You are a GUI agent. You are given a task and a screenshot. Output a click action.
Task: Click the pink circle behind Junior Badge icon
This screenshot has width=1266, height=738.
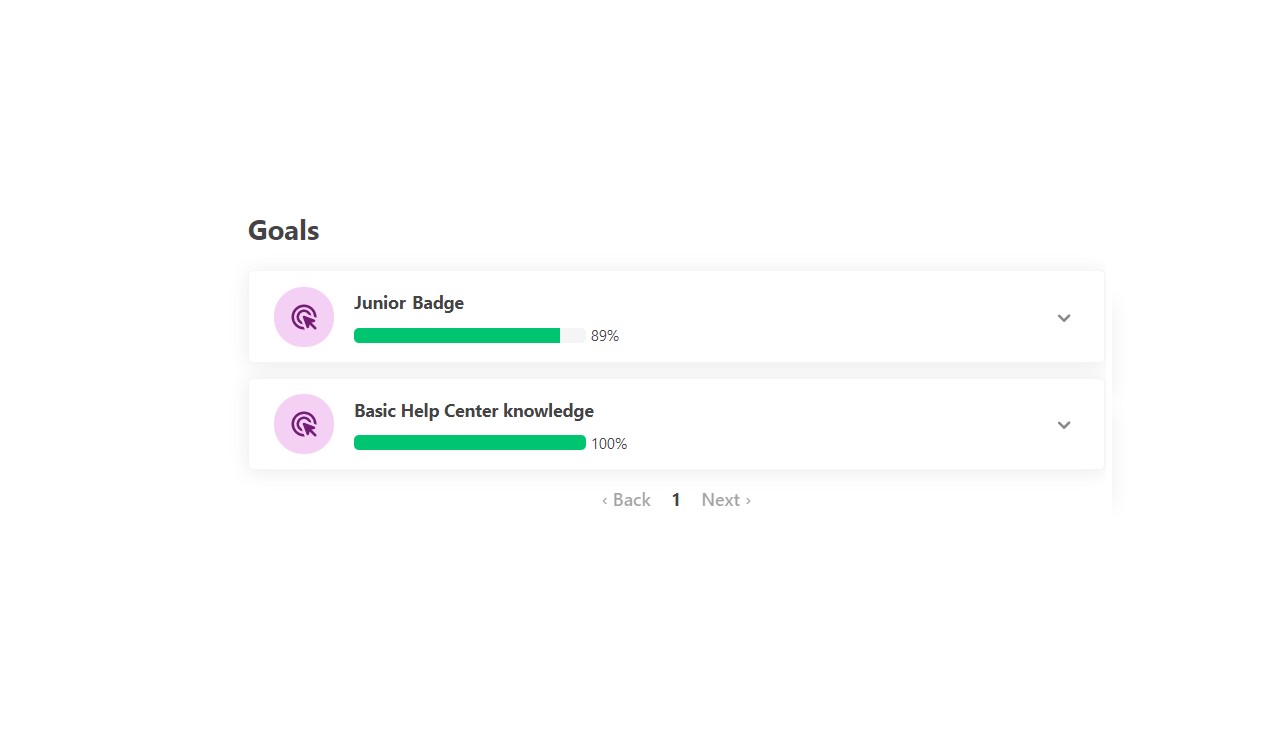click(x=304, y=317)
